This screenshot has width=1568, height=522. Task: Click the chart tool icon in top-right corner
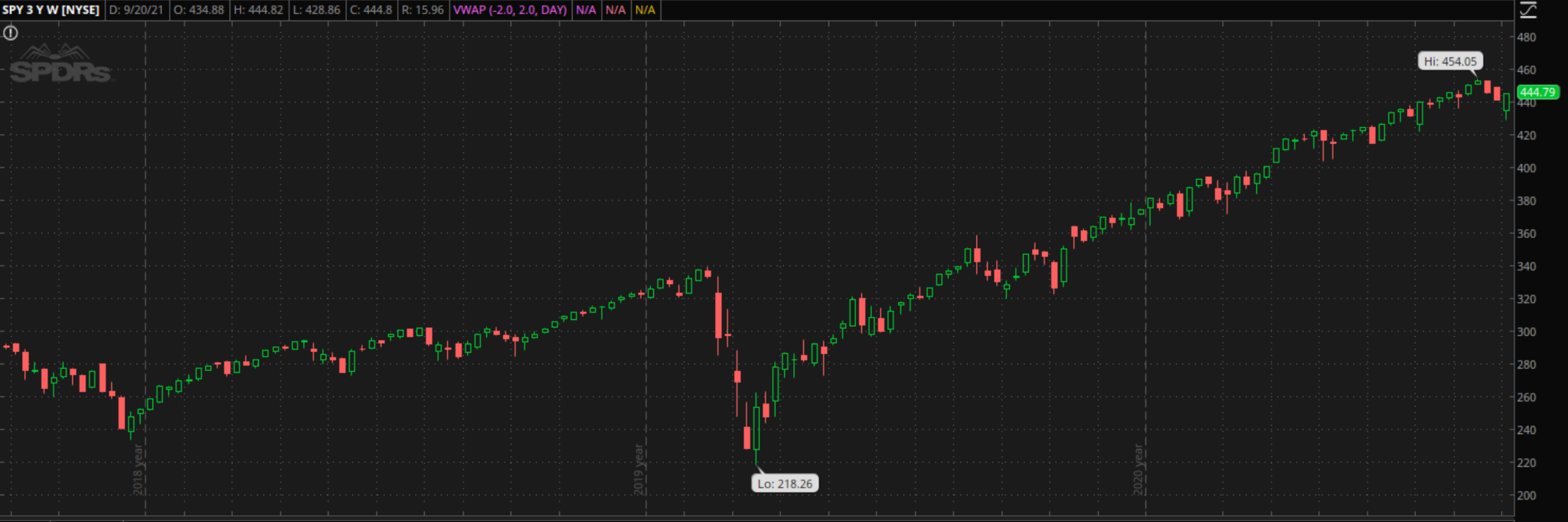pyautogui.click(x=1527, y=10)
